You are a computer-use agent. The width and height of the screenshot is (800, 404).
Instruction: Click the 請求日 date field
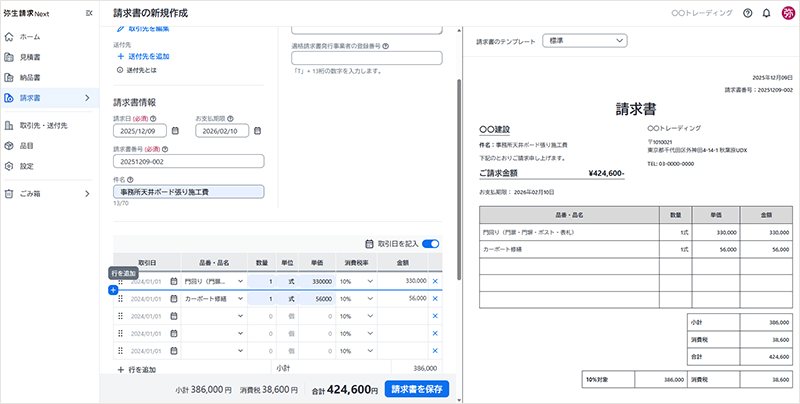(140, 131)
